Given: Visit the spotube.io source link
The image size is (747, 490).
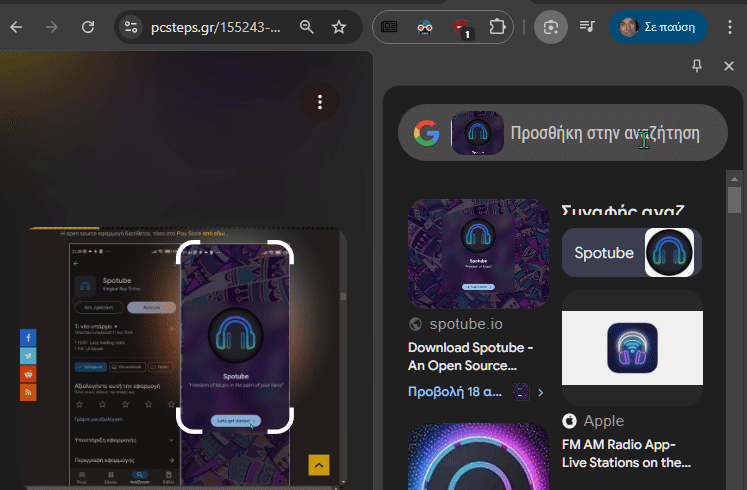Looking at the screenshot, I should click(x=465, y=324).
